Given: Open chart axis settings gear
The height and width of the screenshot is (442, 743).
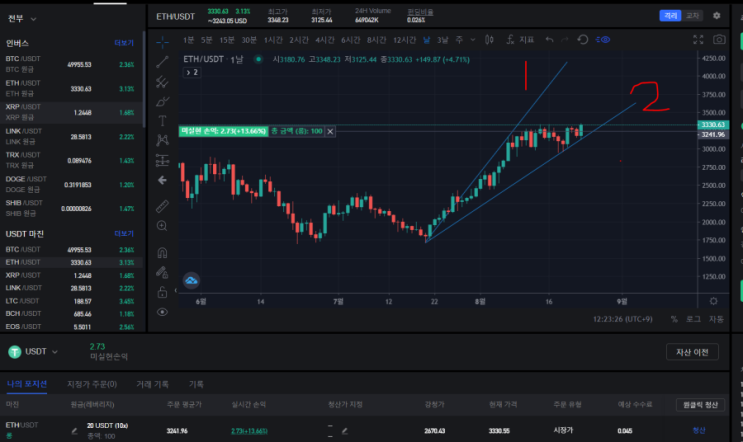Looking at the screenshot, I should tap(713, 301).
